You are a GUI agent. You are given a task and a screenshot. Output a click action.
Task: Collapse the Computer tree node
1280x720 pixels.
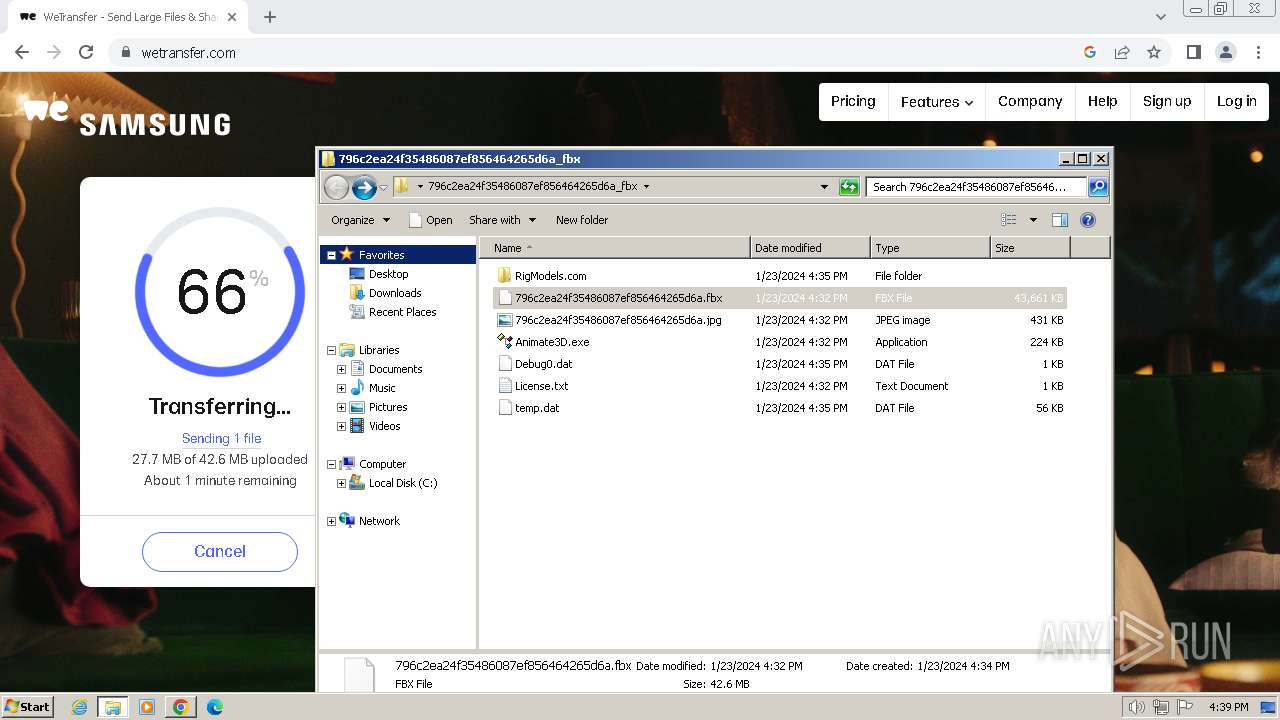click(x=331, y=464)
